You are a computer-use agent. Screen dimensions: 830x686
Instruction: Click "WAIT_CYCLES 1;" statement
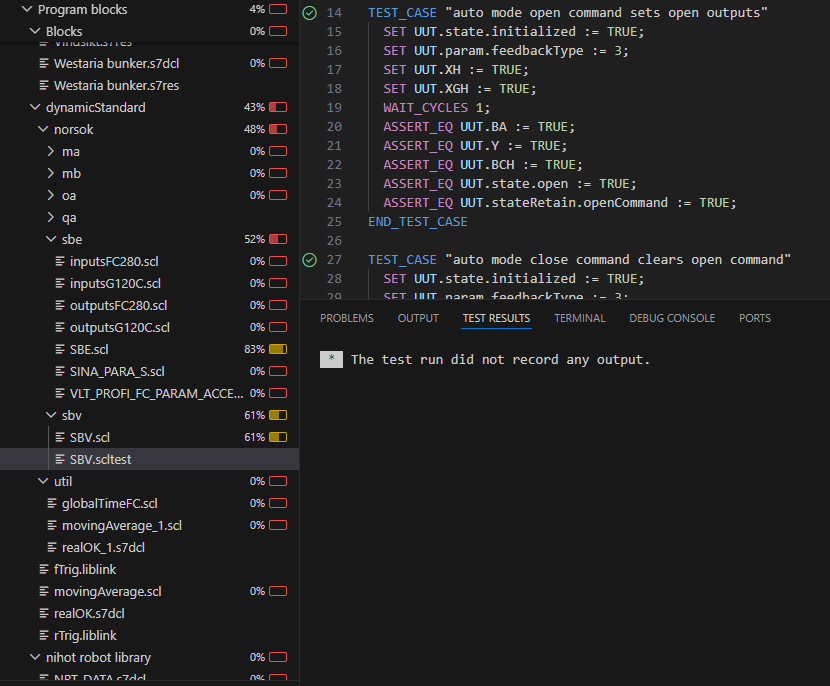(x=437, y=108)
